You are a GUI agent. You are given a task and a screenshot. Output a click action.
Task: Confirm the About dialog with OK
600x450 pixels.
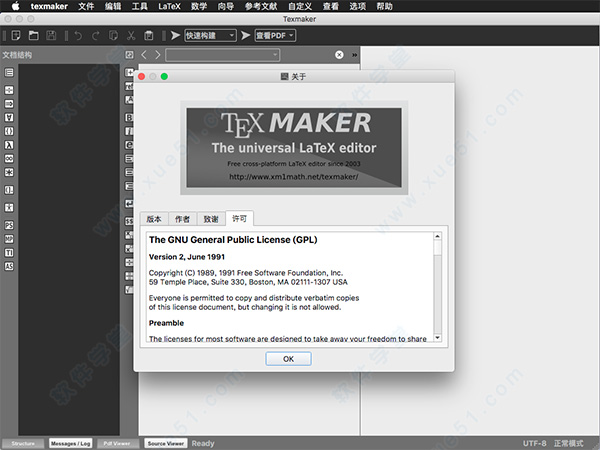[289, 359]
